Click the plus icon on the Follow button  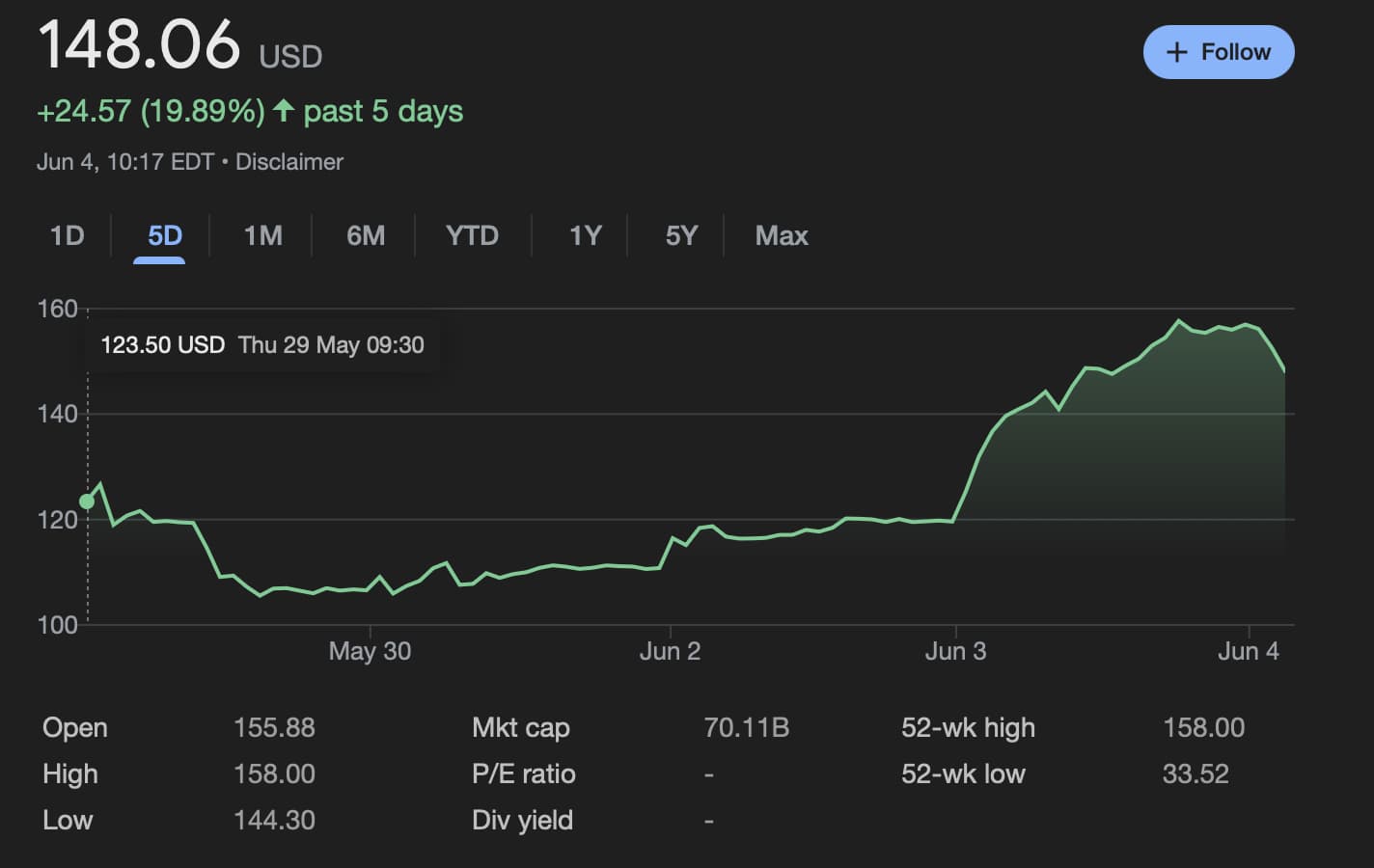point(1176,52)
